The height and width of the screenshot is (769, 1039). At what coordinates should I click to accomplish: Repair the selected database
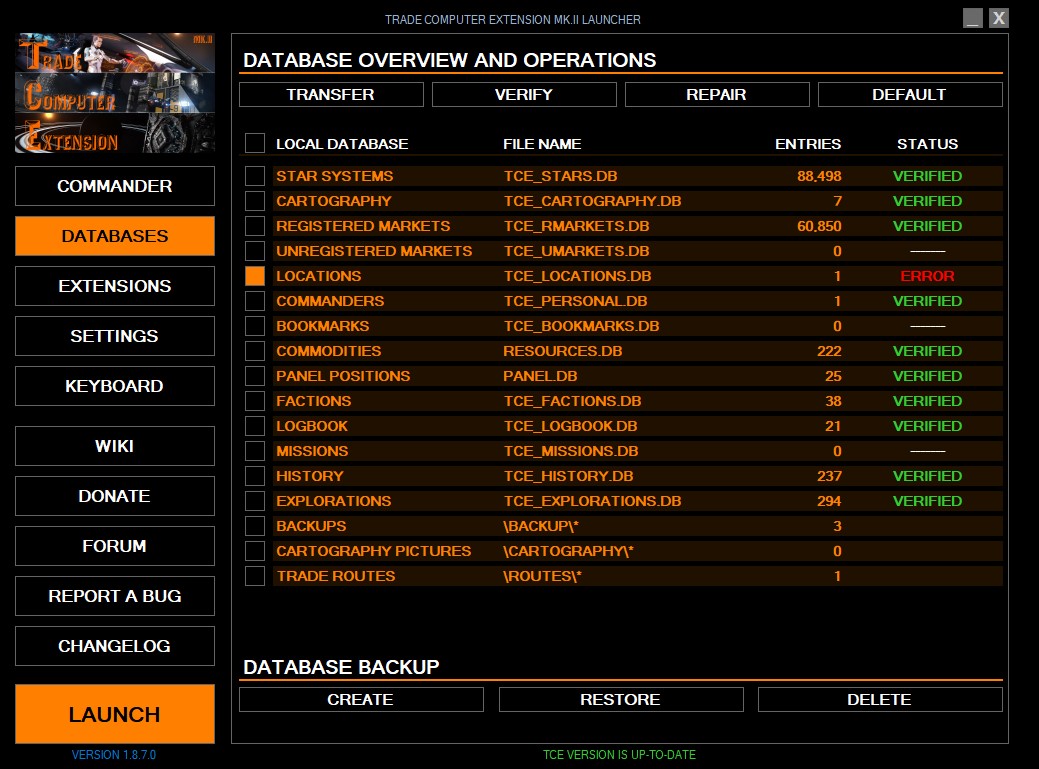point(717,95)
